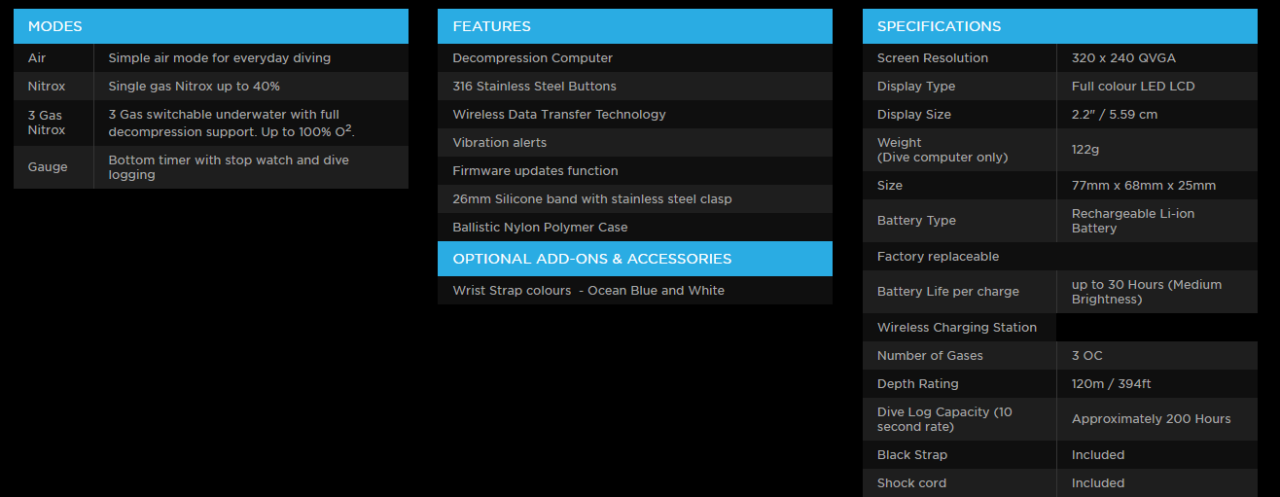
Task: Click the Screen Resolution specification label
Action: 932,58
